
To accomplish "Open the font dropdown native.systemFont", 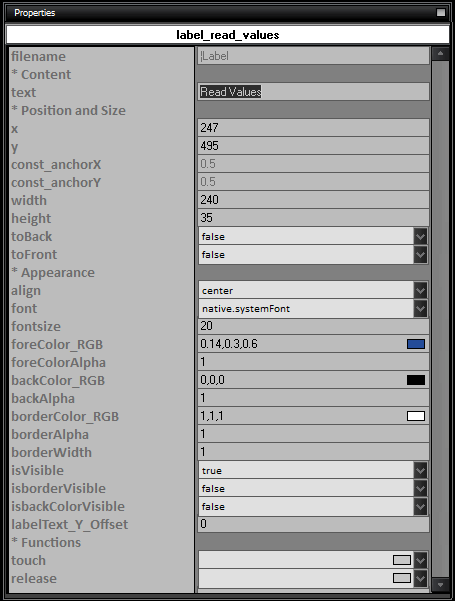I will pos(421,309).
